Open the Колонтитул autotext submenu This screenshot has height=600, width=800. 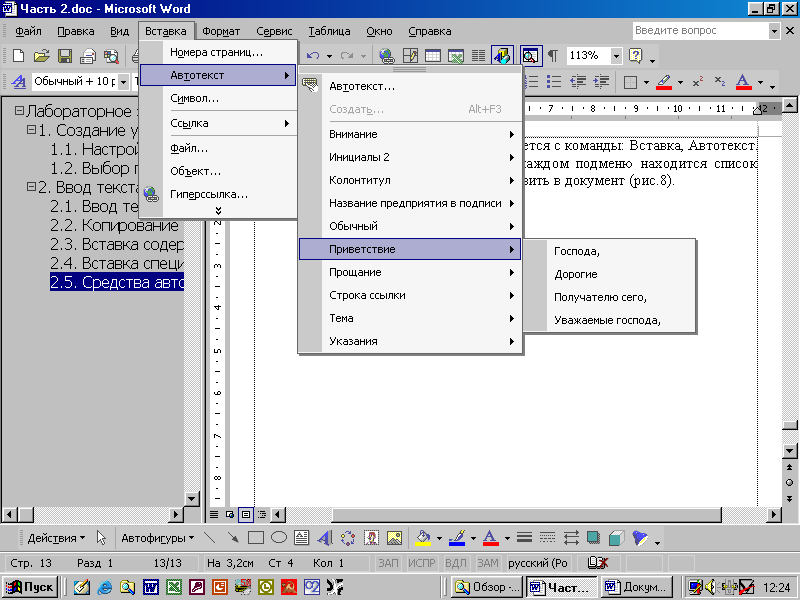410,180
